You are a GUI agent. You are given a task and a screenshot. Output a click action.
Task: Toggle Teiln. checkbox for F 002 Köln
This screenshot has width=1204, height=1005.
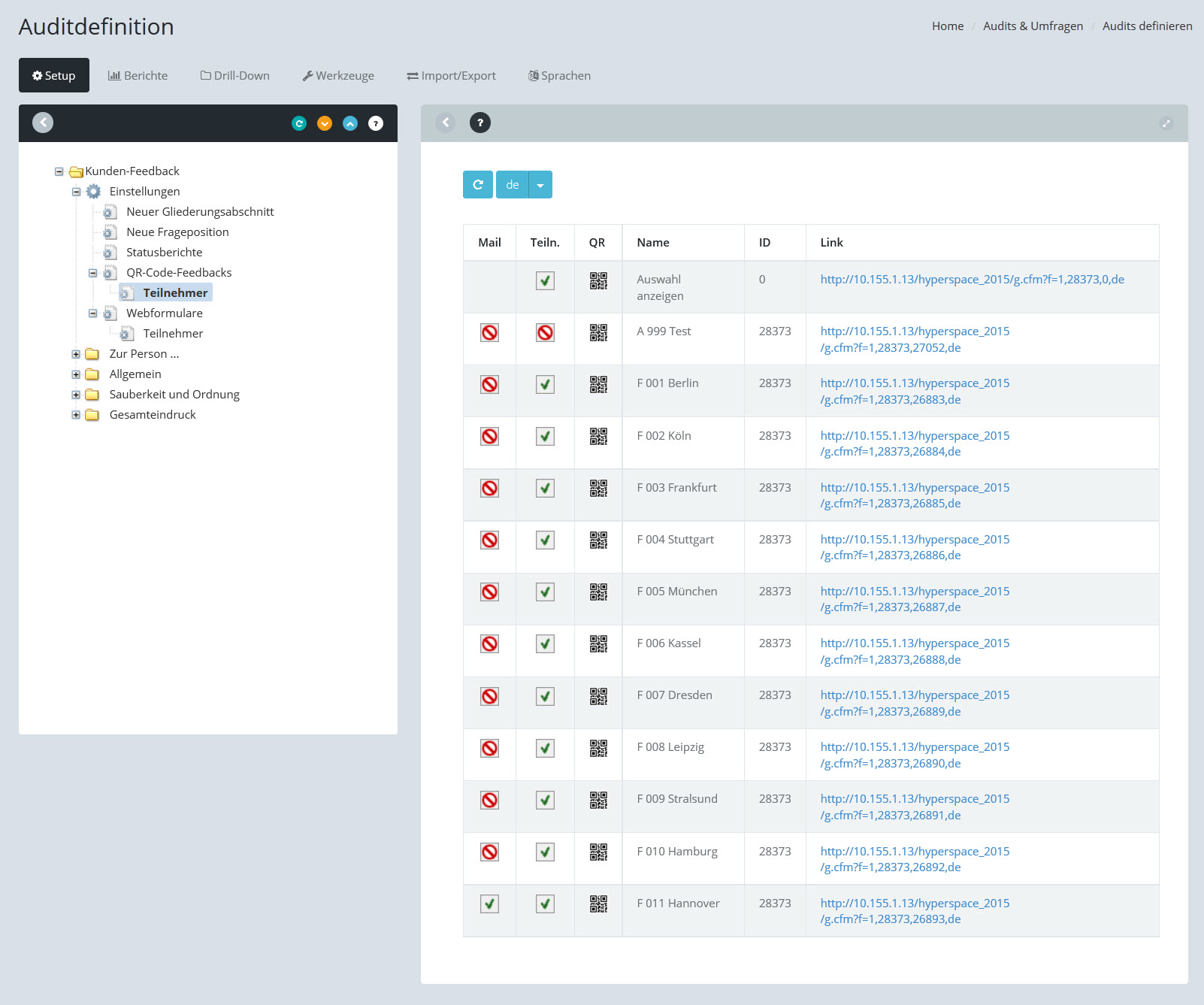pyautogui.click(x=545, y=437)
